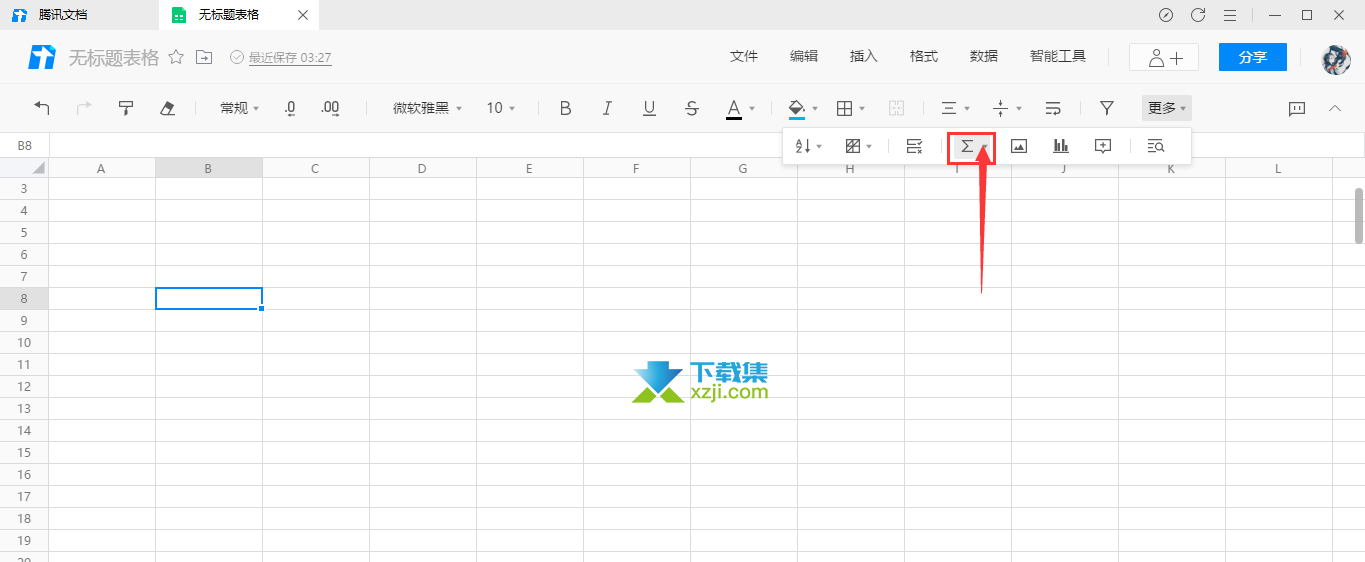
Task: Refresh the page
Action: click(1198, 15)
